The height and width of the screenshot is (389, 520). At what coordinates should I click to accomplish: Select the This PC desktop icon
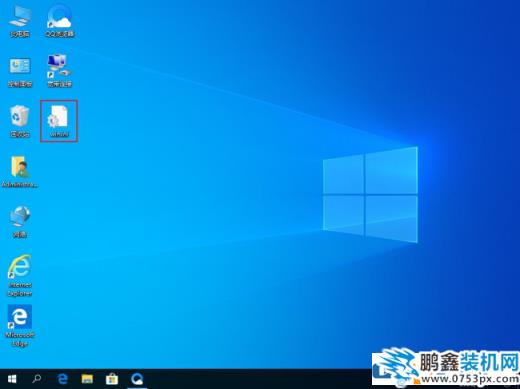click(20, 21)
